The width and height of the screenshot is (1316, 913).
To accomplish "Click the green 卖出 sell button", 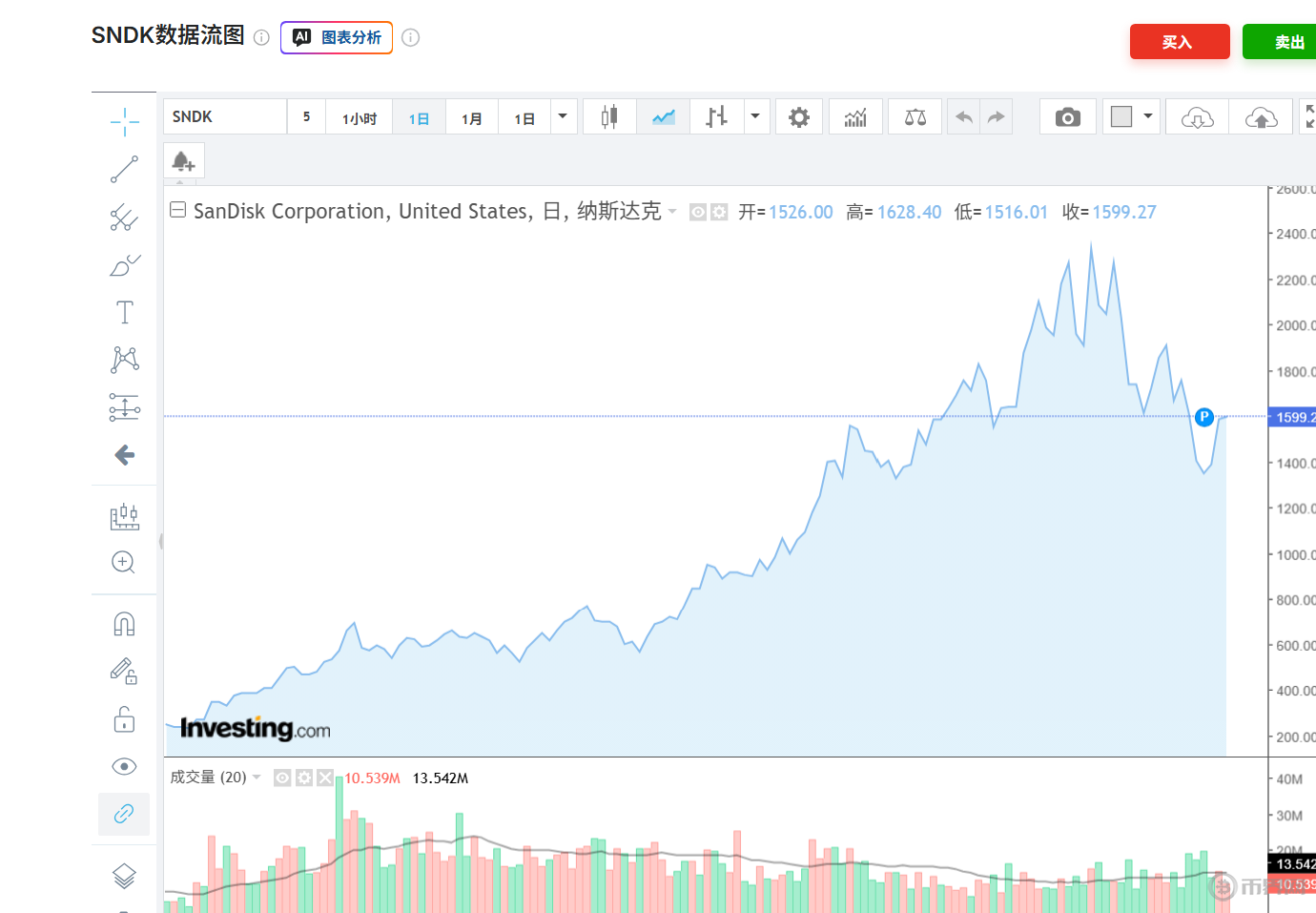I will [1280, 42].
